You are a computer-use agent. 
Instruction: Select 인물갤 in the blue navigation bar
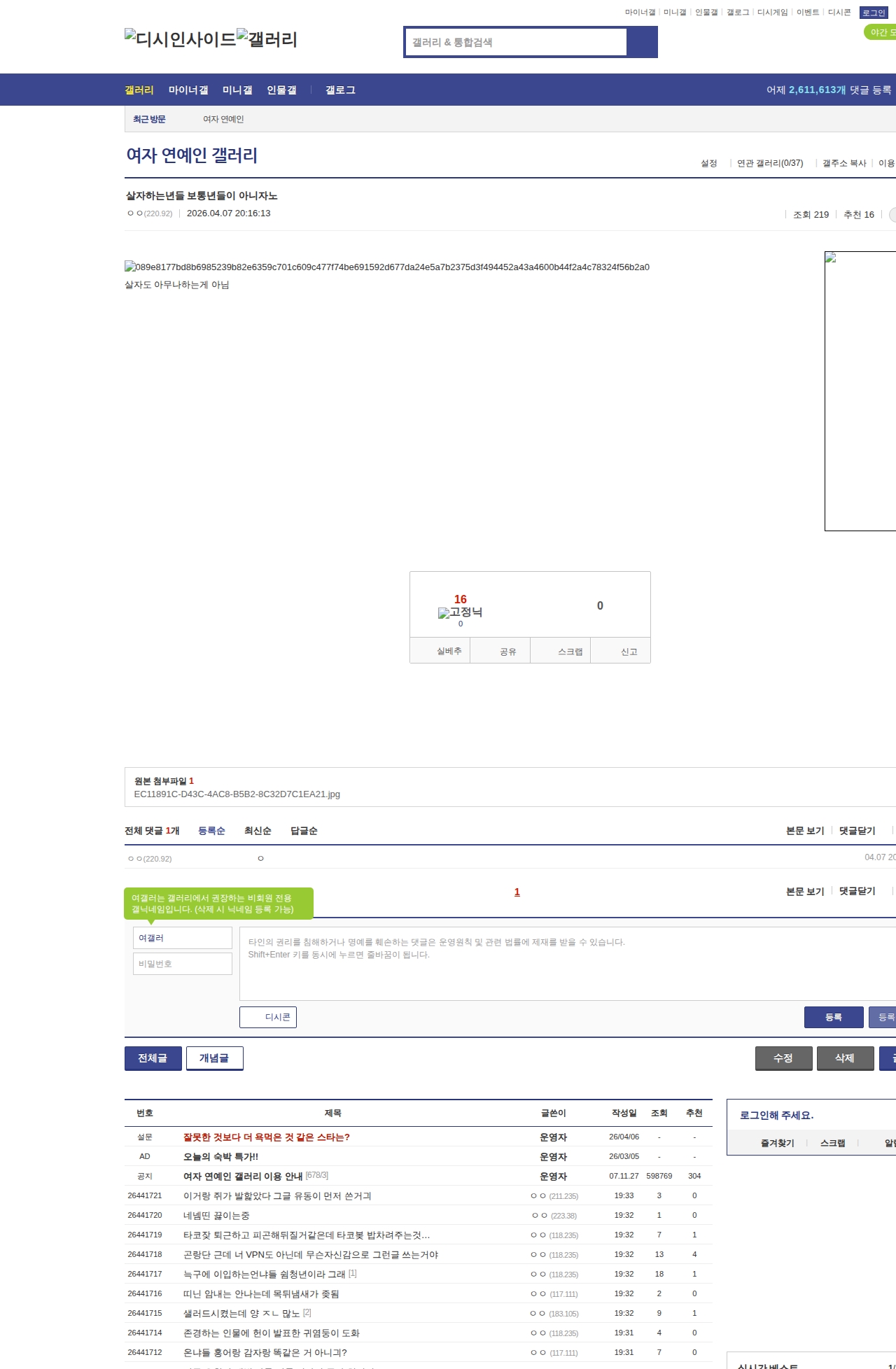coord(281,90)
